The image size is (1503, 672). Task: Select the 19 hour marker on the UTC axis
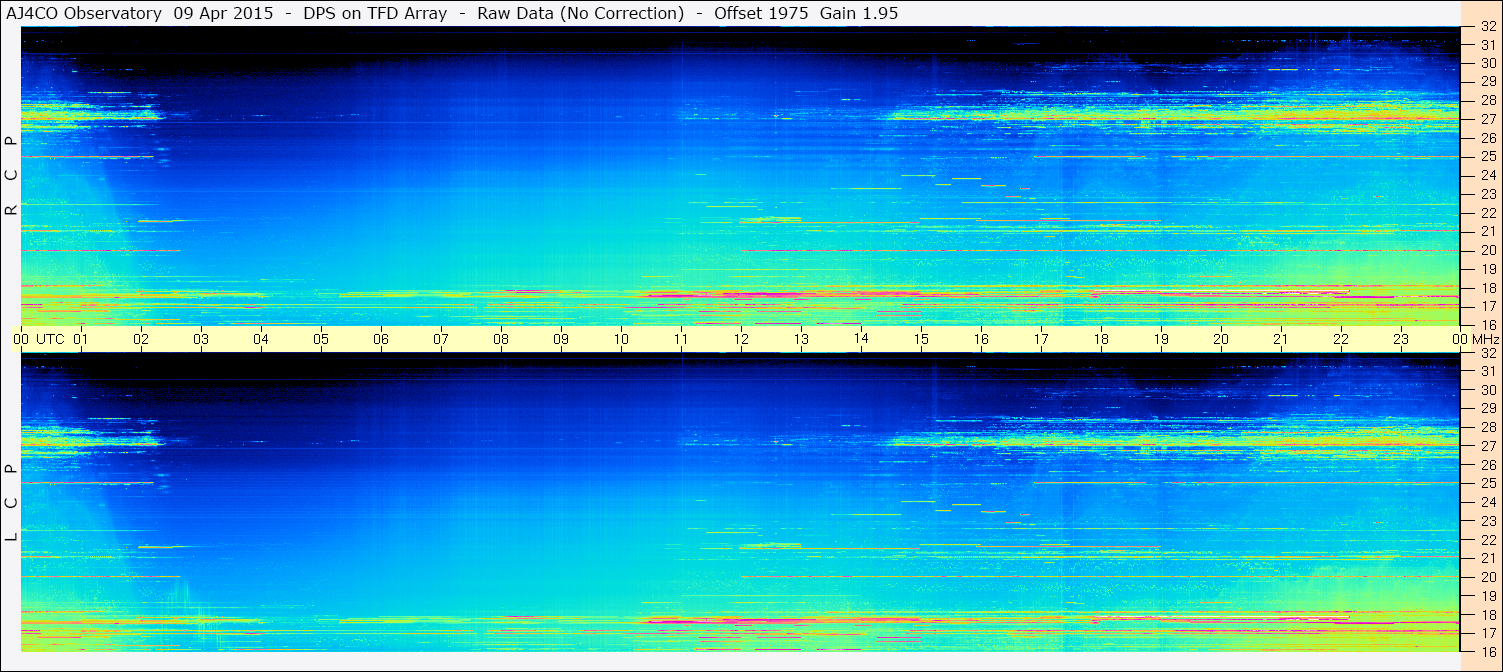tap(1161, 339)
